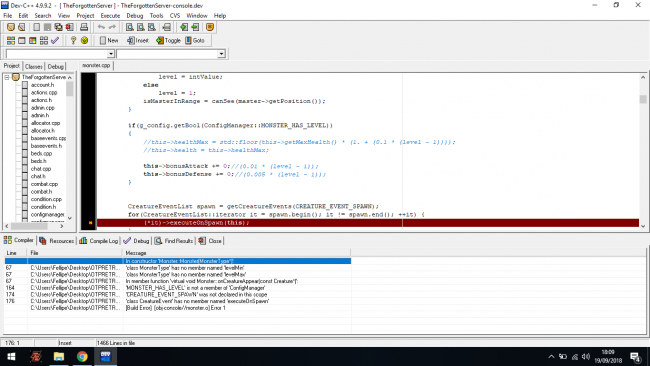Click project tree horizontal scroll right arrow

coord(62,226)
